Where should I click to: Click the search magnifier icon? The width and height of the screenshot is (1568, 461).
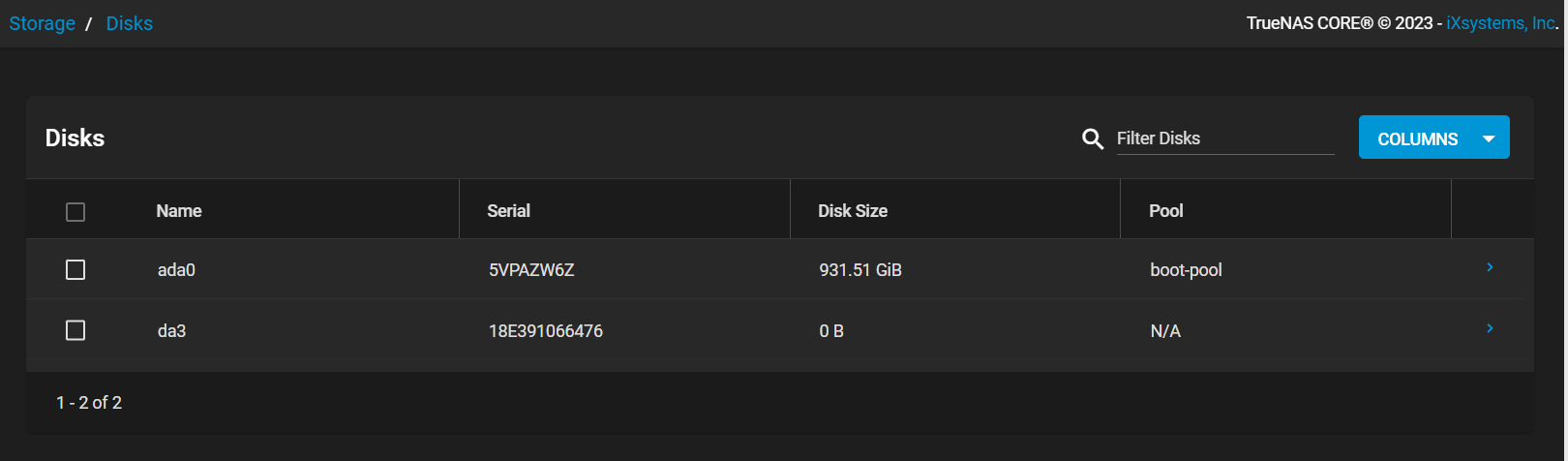[1092, 138]
